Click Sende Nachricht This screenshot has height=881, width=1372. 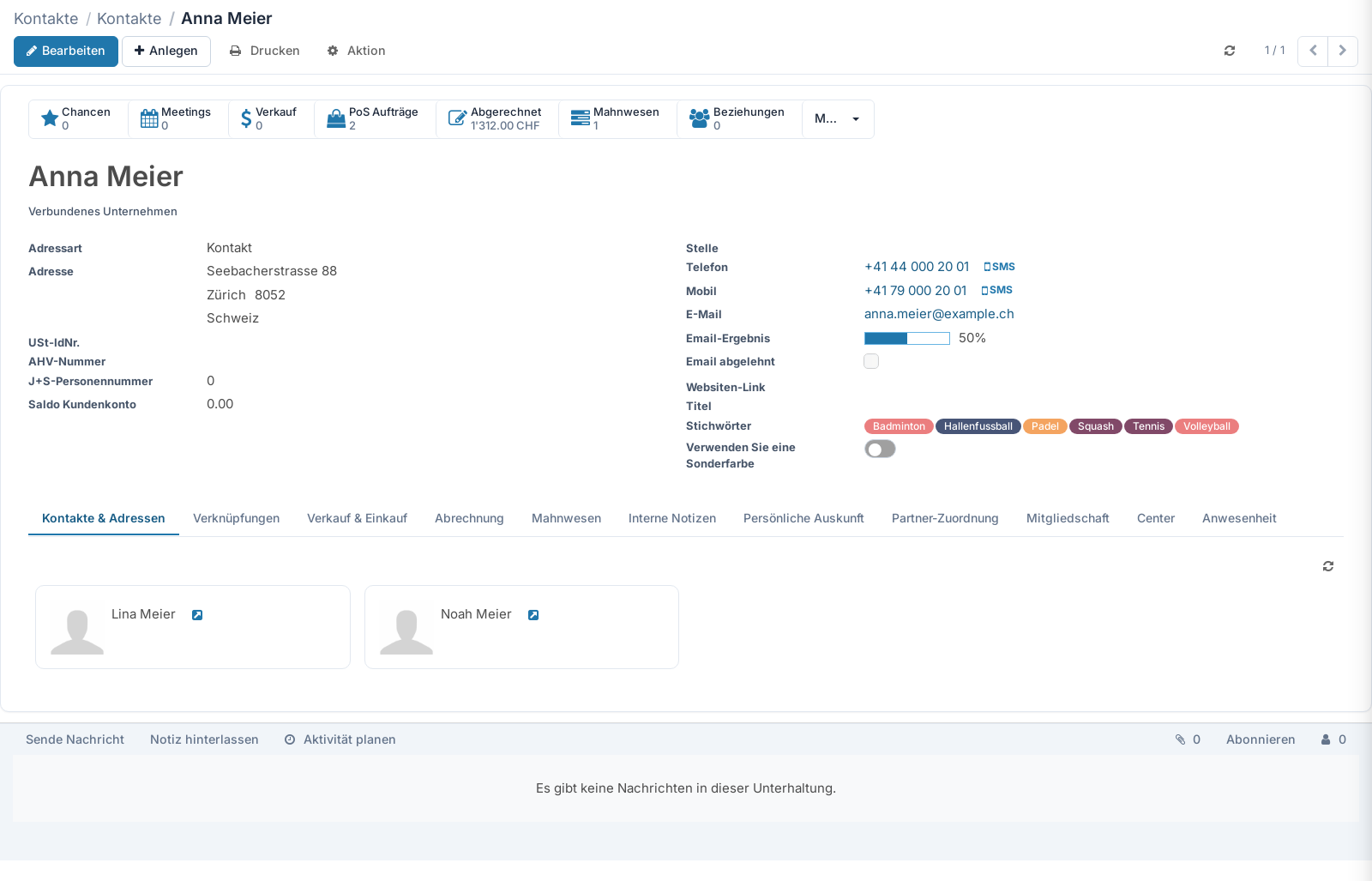[75, 739]
